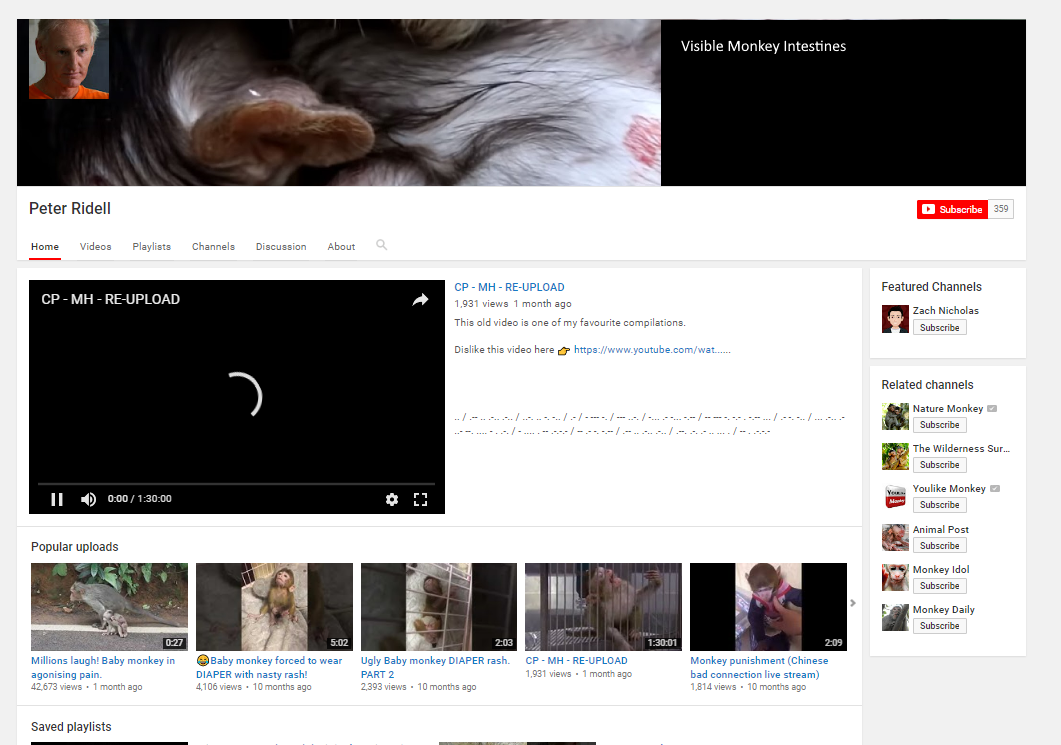Click the channel profile avatar picture

click(x=69, y=59)
